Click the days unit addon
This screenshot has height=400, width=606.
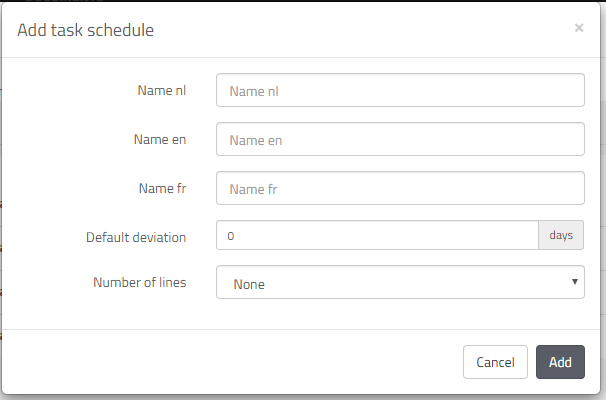(561, 236)
